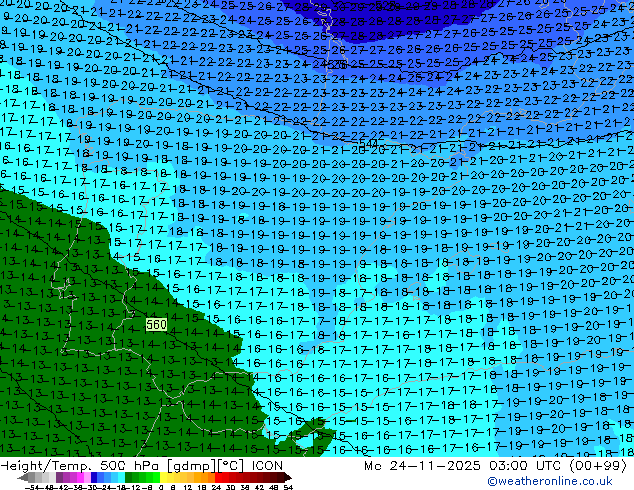Image resolution: width=634 pixels, height=490 pixels.
Task: Pick the dark blue legend swatch
Action: 94,477
